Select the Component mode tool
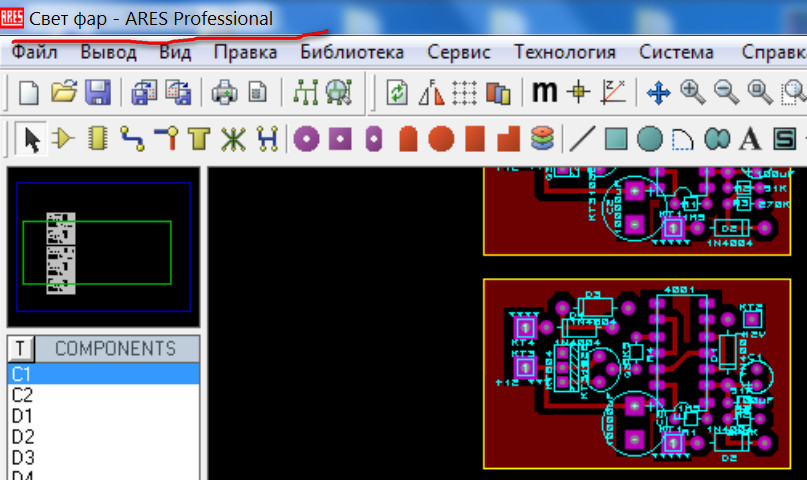Screen dimensions: 807x480 tap(64, 139)
